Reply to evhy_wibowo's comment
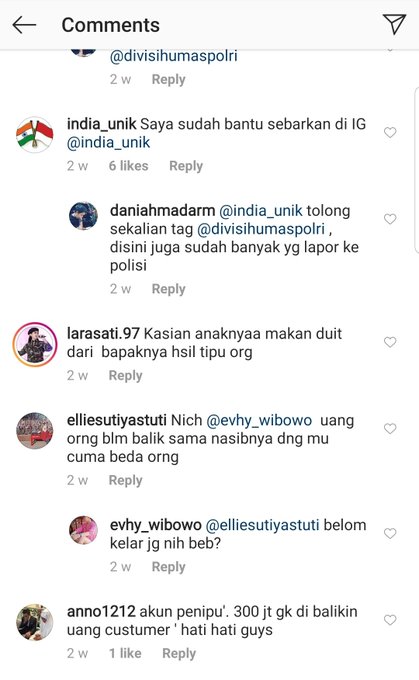 point(168,567)
